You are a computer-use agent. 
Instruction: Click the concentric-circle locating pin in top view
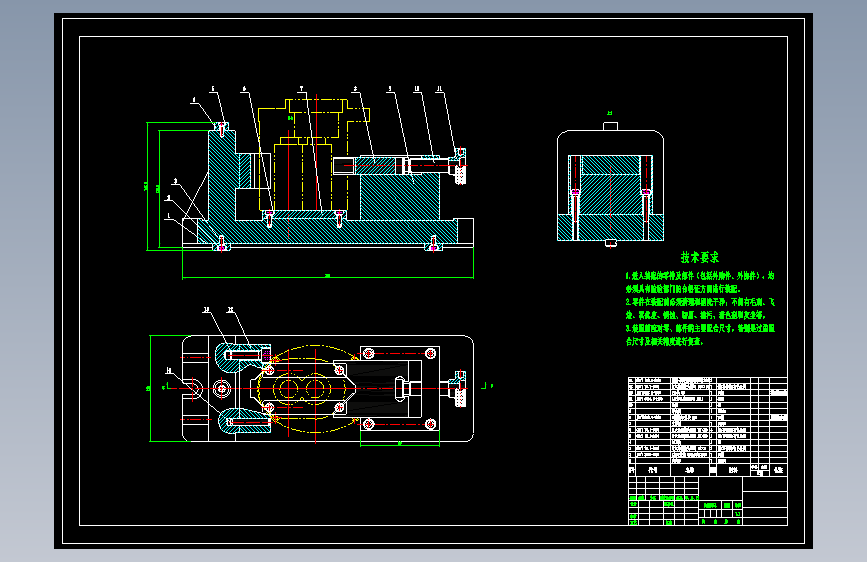click(x=222, y=388)
